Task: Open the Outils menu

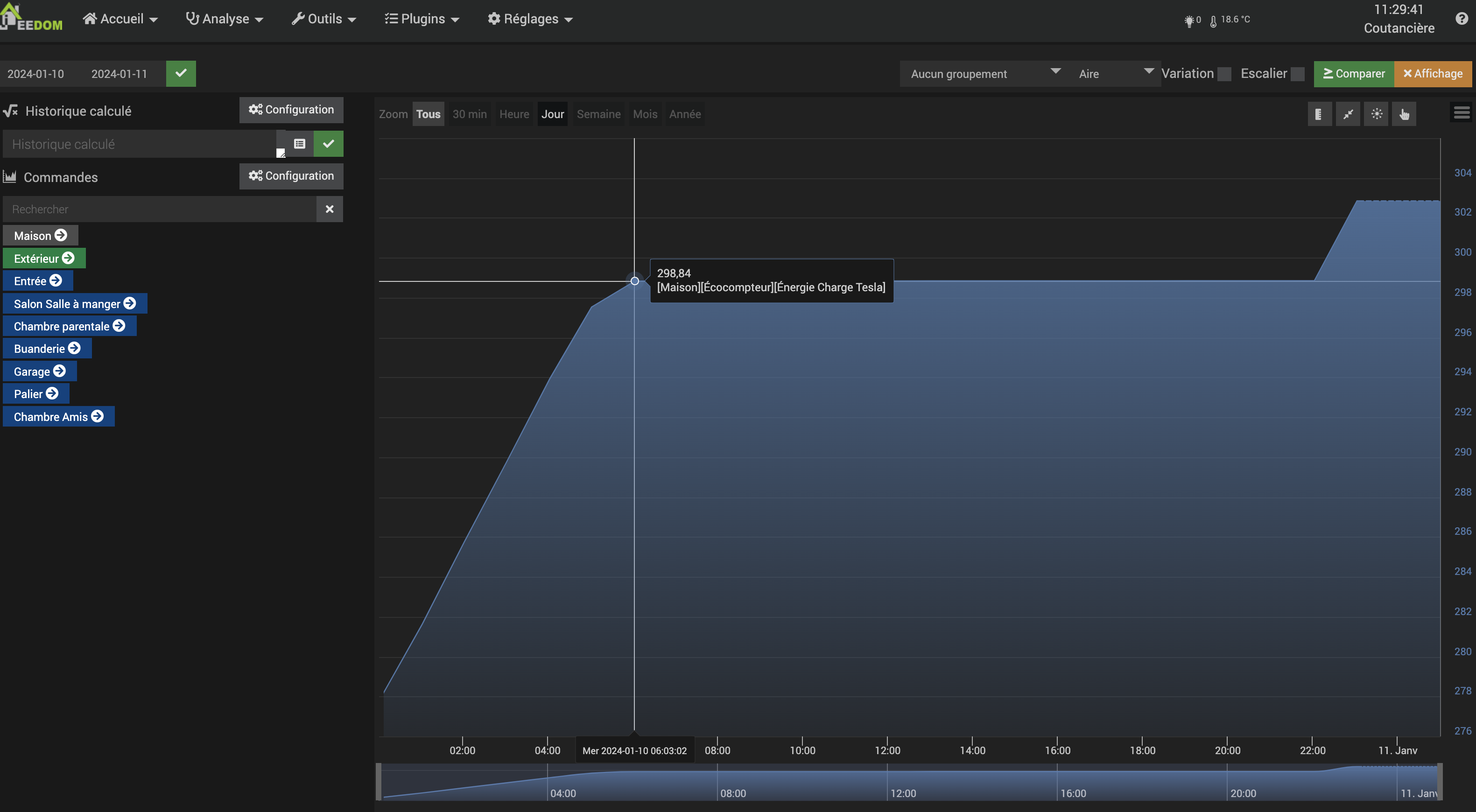Action: click(324, 19)
